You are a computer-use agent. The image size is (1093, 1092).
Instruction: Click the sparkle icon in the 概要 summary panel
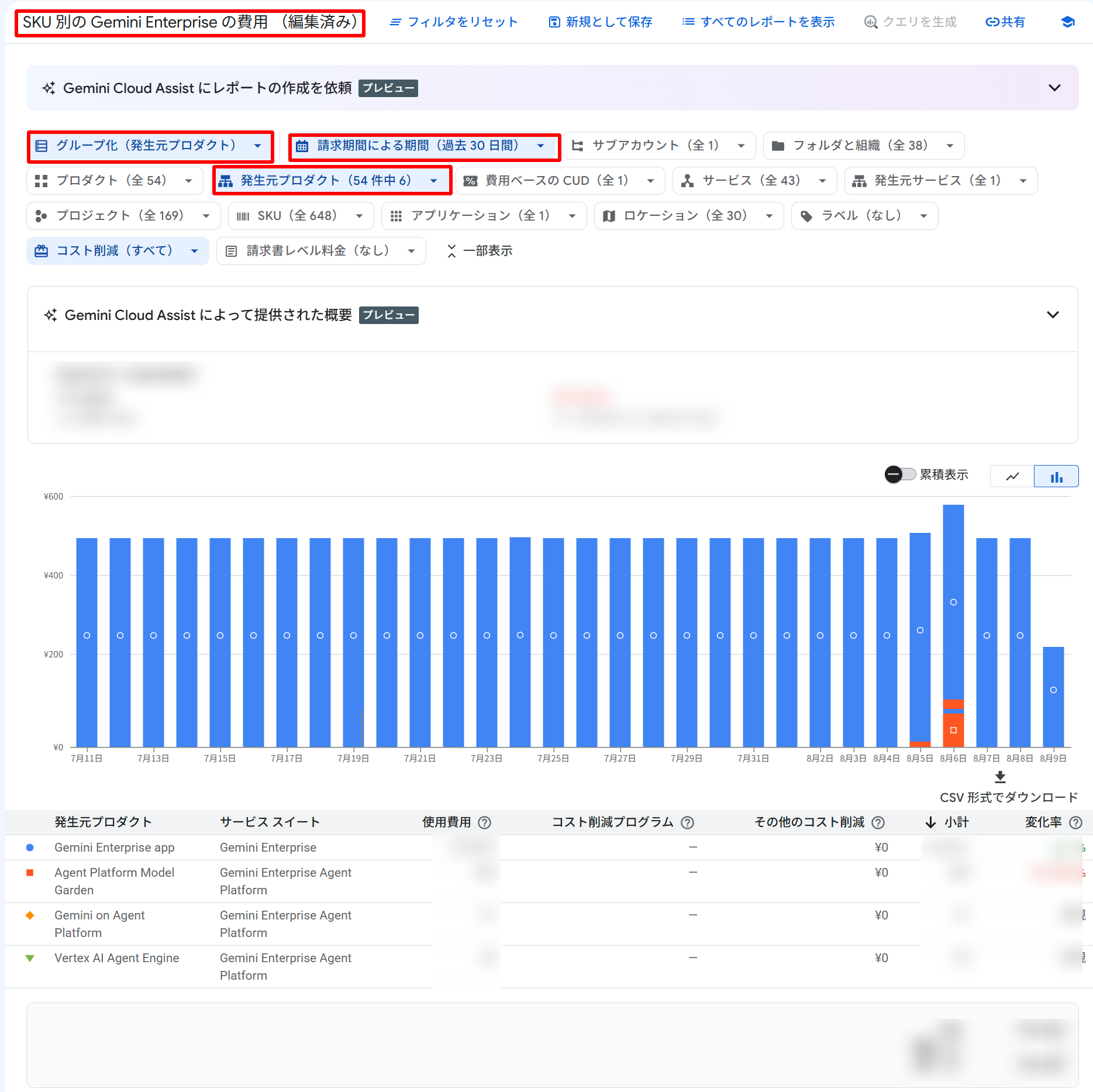point(51,315)
